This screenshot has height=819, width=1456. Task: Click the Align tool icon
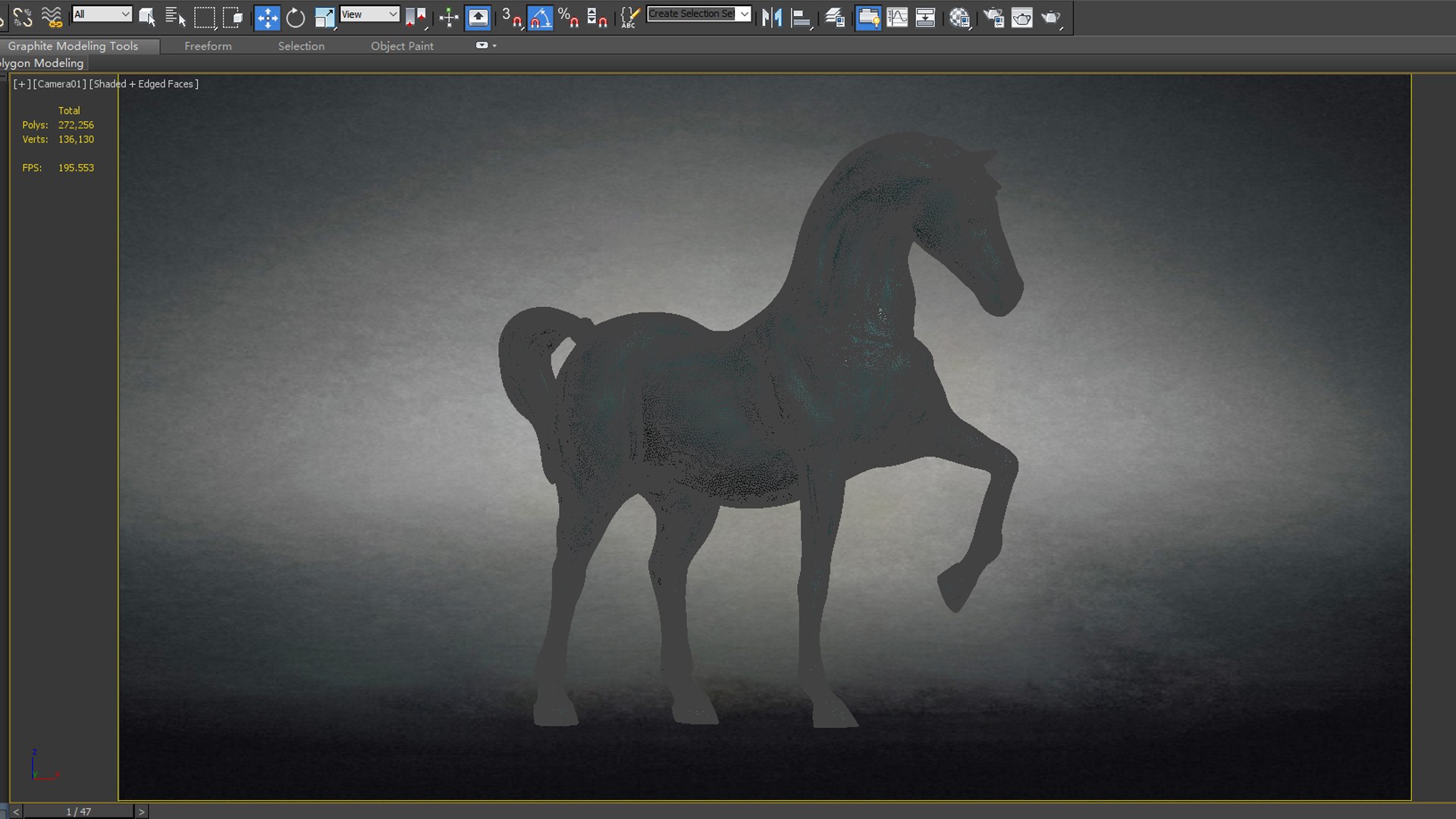pyautogui.click(x=801, y=17)
